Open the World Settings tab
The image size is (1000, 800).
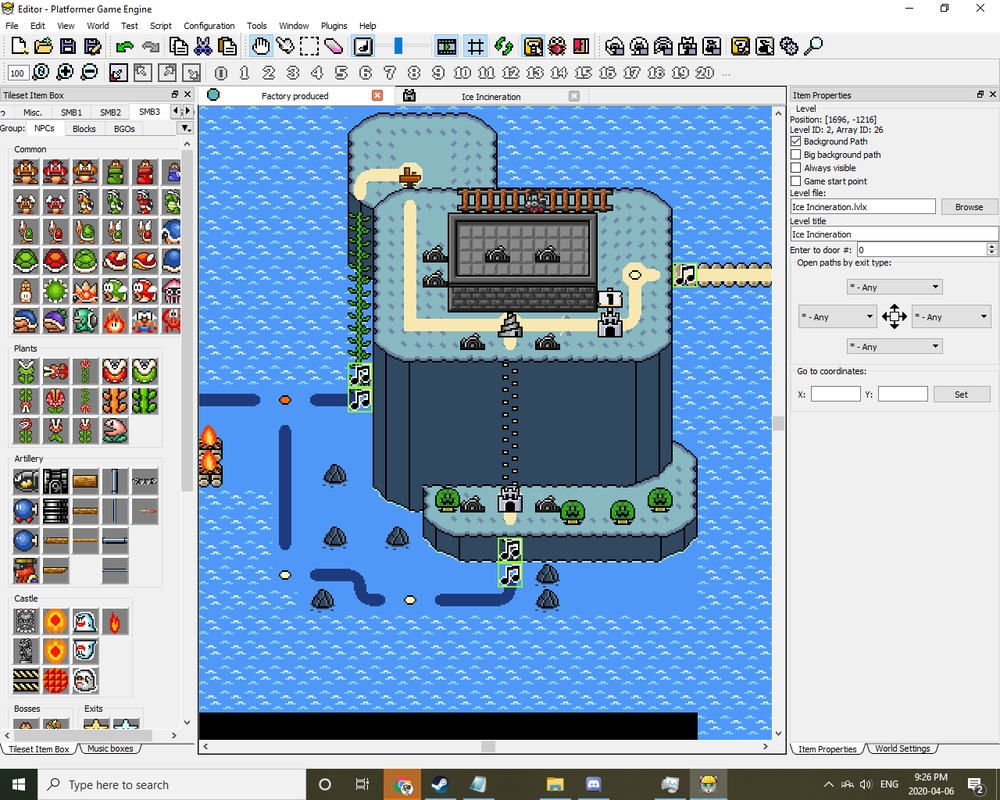coord(902,748)
